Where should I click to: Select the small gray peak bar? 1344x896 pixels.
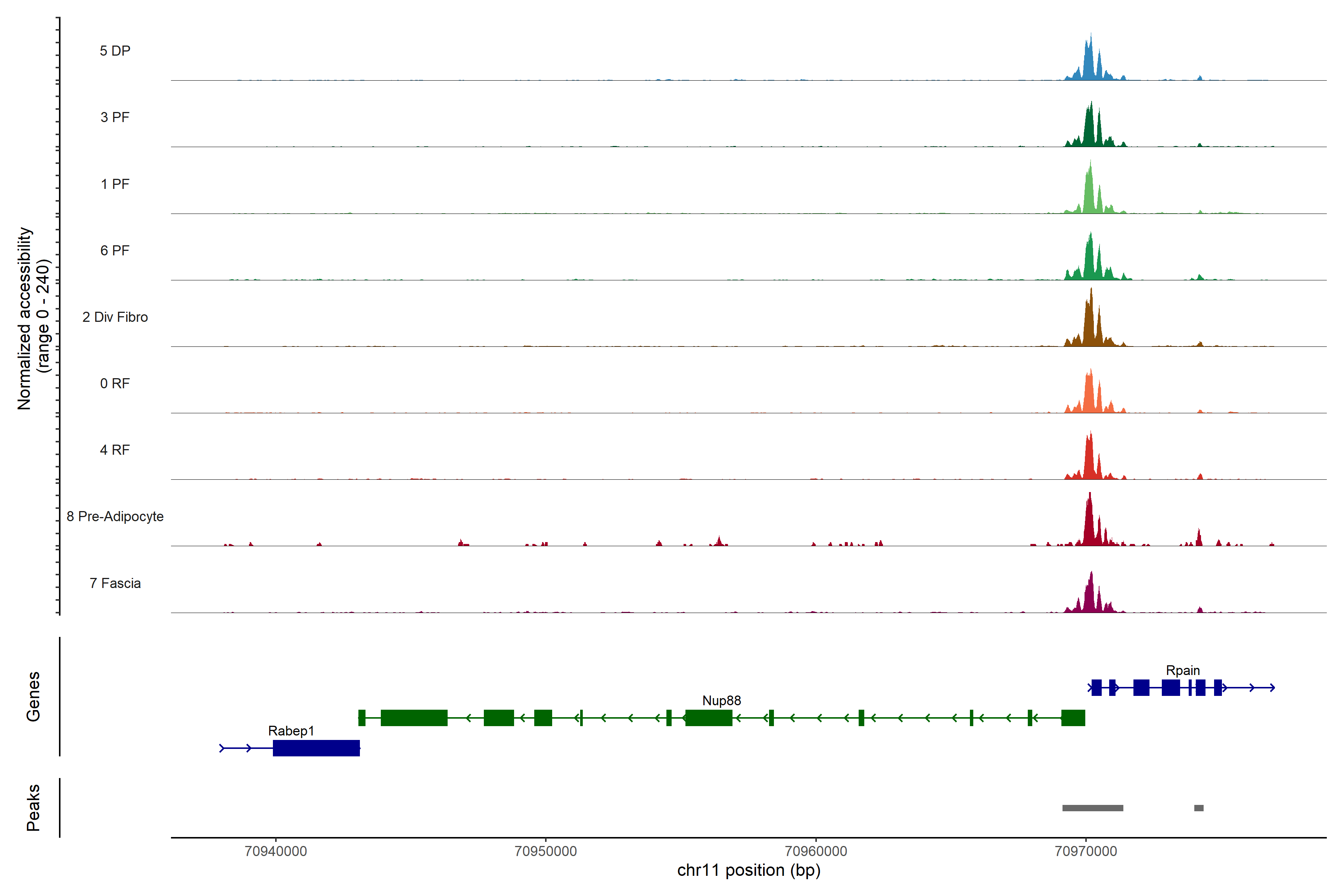1198,808
